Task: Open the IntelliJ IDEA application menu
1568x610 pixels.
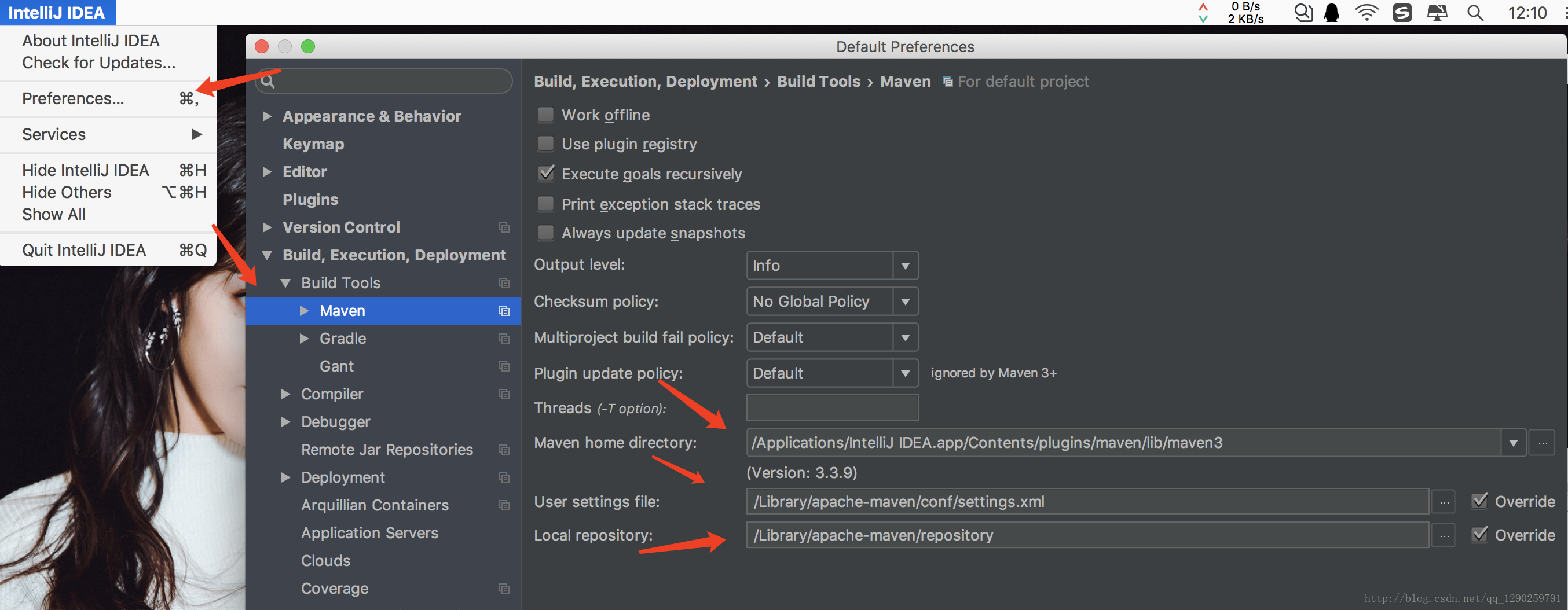Action: coord(57,13)
